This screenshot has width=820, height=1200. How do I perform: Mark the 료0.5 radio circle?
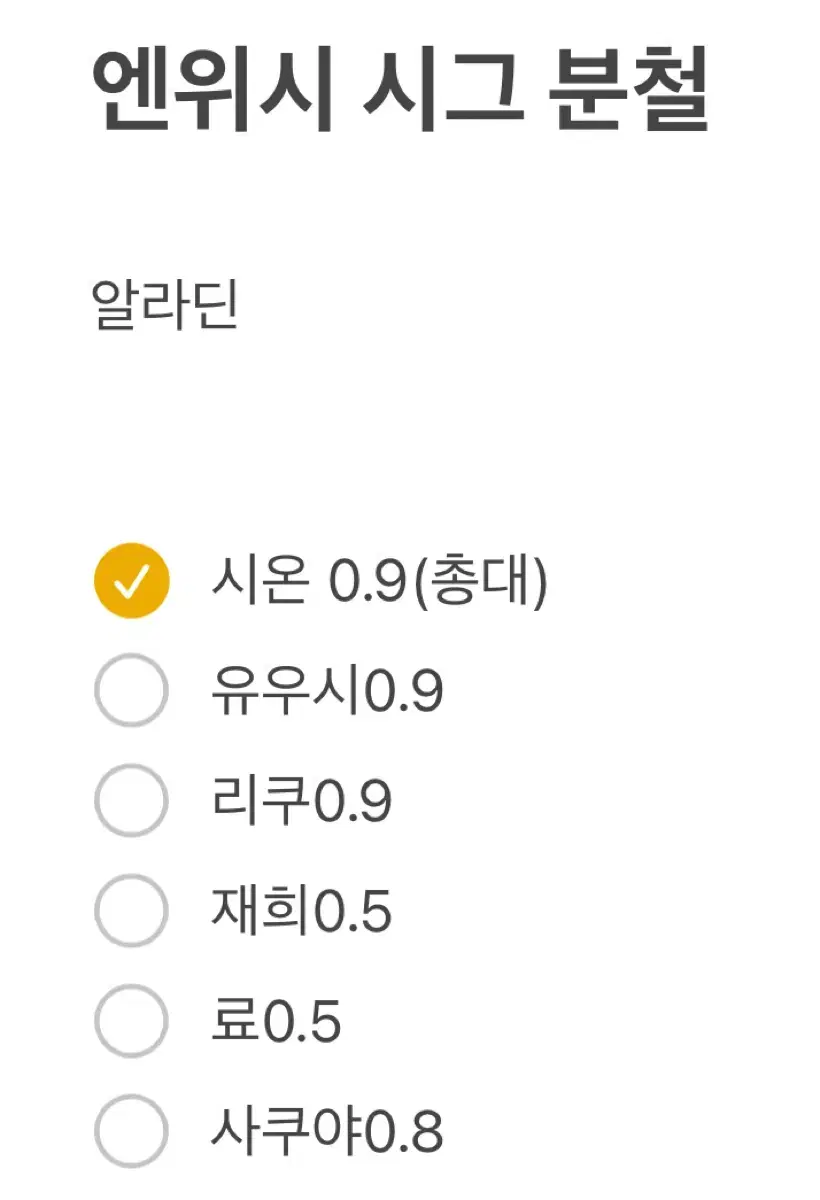(131, 1020)
